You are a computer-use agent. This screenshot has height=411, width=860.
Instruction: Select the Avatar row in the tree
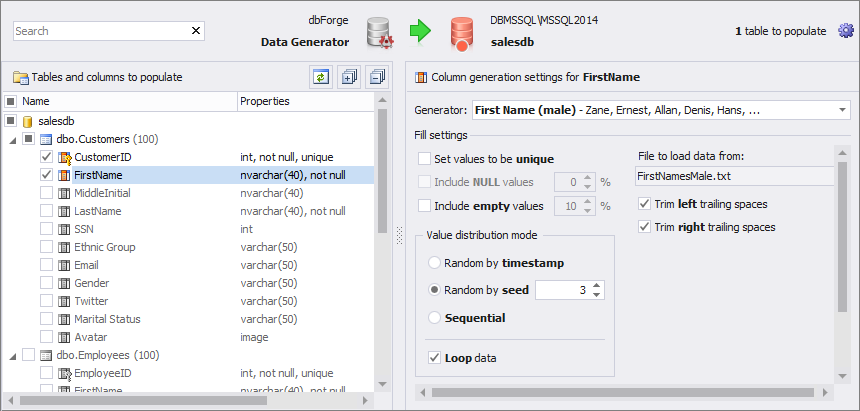pyautogui.click(x=189, y=337)
